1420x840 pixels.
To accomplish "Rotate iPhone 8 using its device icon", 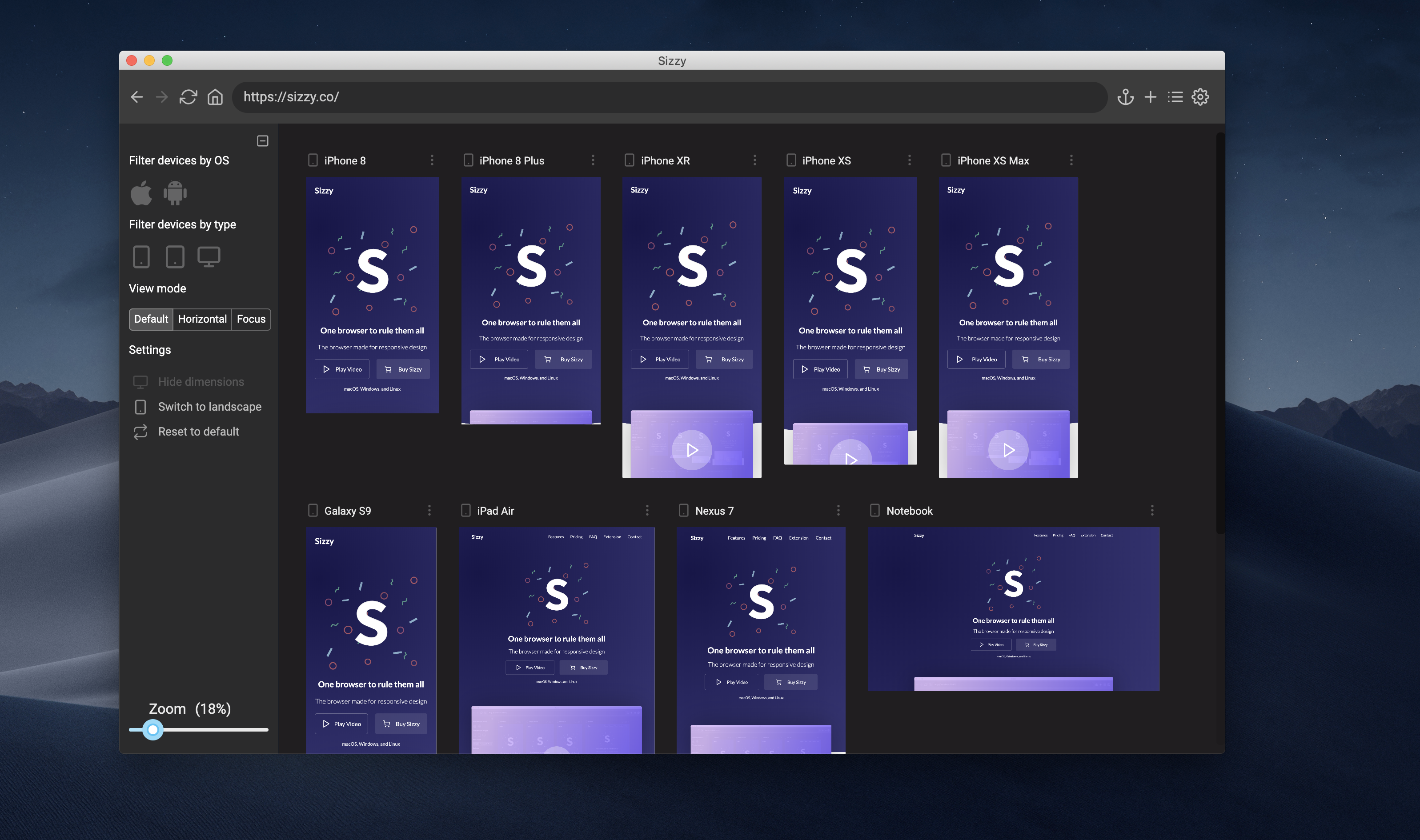I will (313, 161).
